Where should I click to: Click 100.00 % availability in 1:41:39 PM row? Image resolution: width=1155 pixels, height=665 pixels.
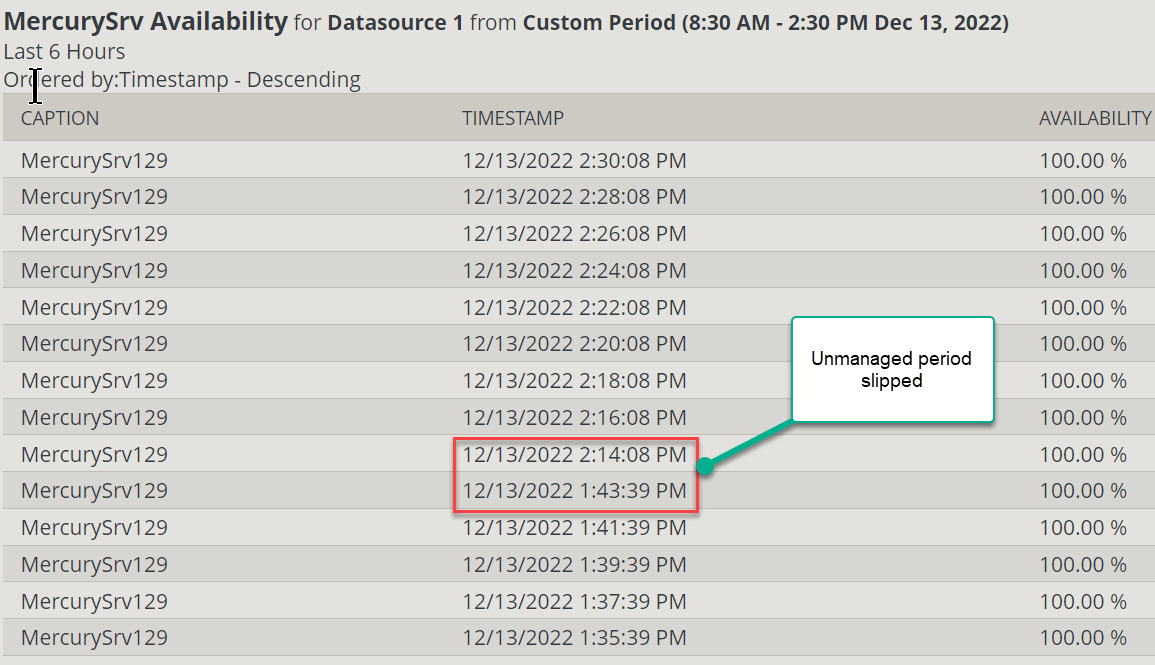1083,527
